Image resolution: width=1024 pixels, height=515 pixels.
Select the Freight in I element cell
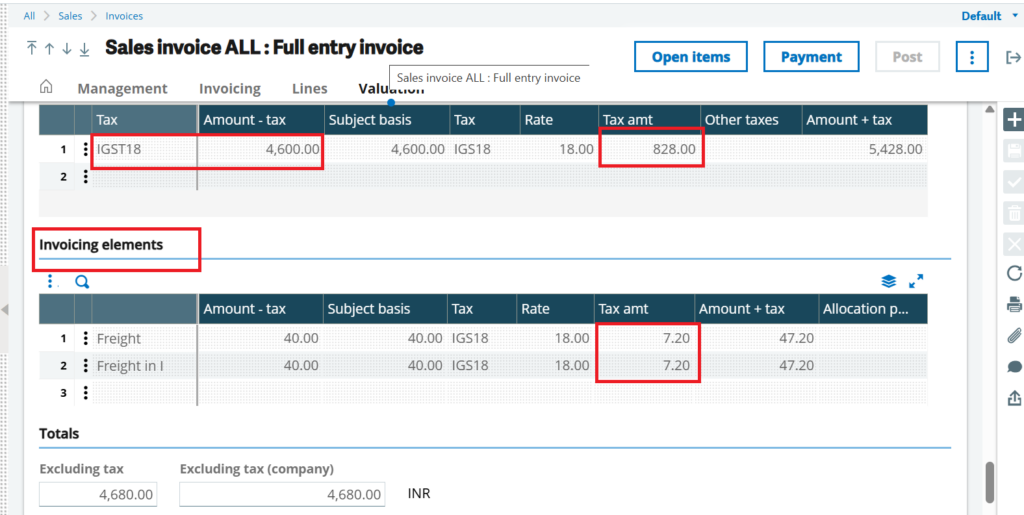click(144, 366)
